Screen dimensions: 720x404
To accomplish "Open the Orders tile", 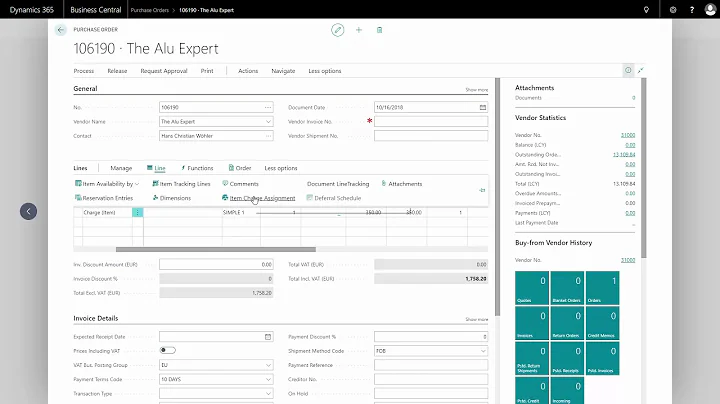I will click(602, 288).
